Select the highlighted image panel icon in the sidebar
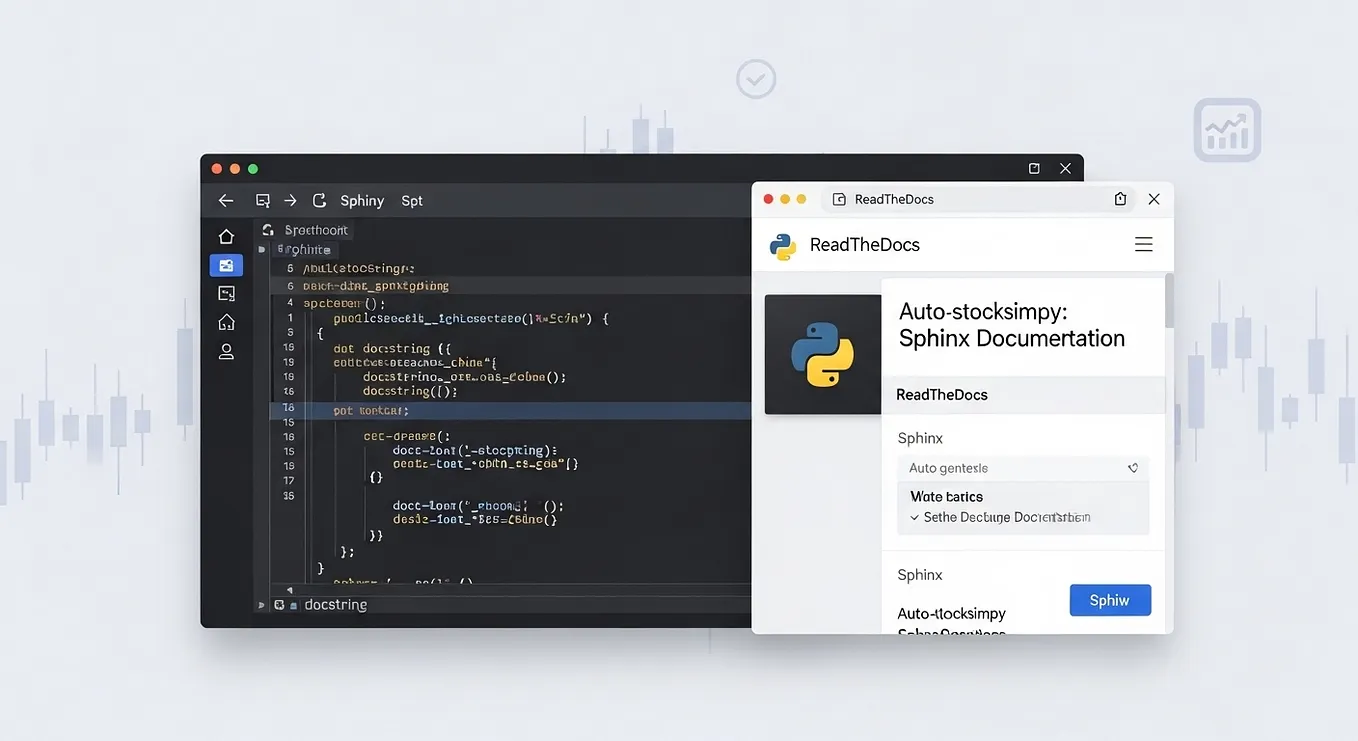The height and width of the screenshot is (741, 1358). (226, 264)
